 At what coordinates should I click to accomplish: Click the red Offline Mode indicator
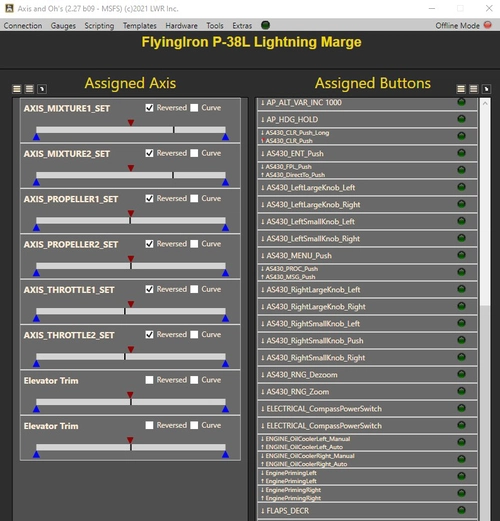coord(488,25)
